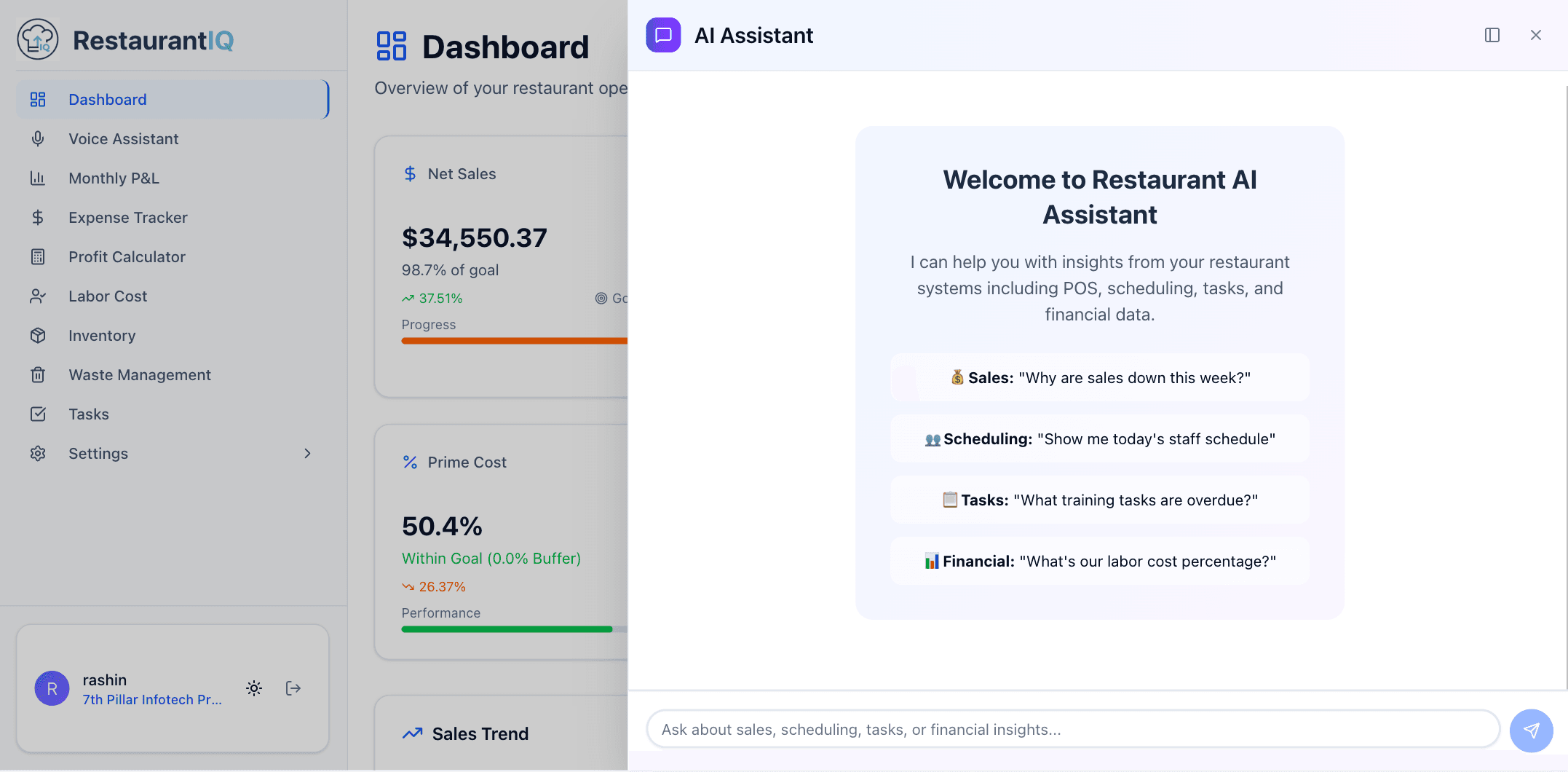
Task: Select the Monthly P&L chart icon
Action: (x=37, y=178)
